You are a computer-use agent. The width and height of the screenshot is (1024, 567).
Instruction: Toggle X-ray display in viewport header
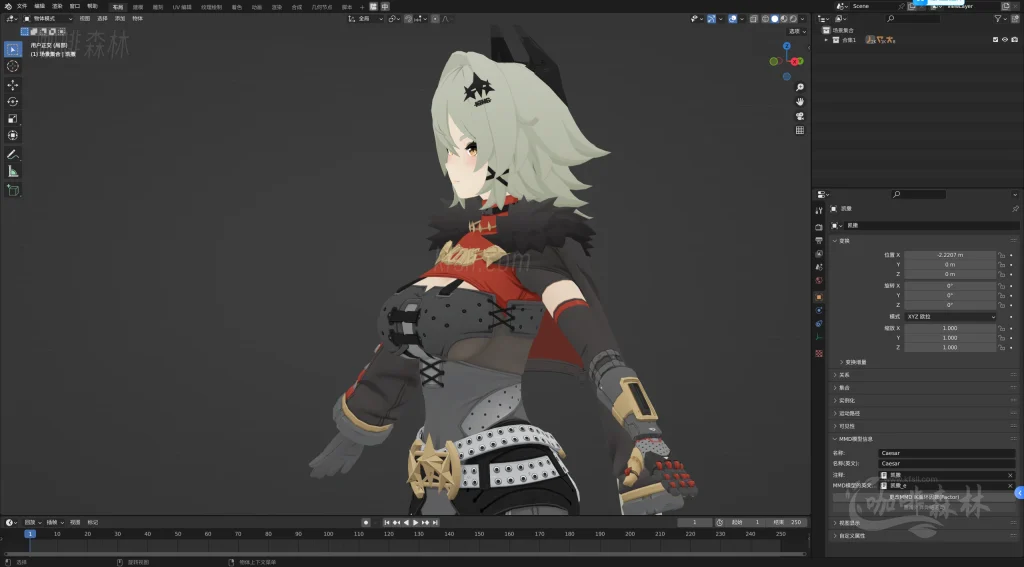[x=753, y=19]
